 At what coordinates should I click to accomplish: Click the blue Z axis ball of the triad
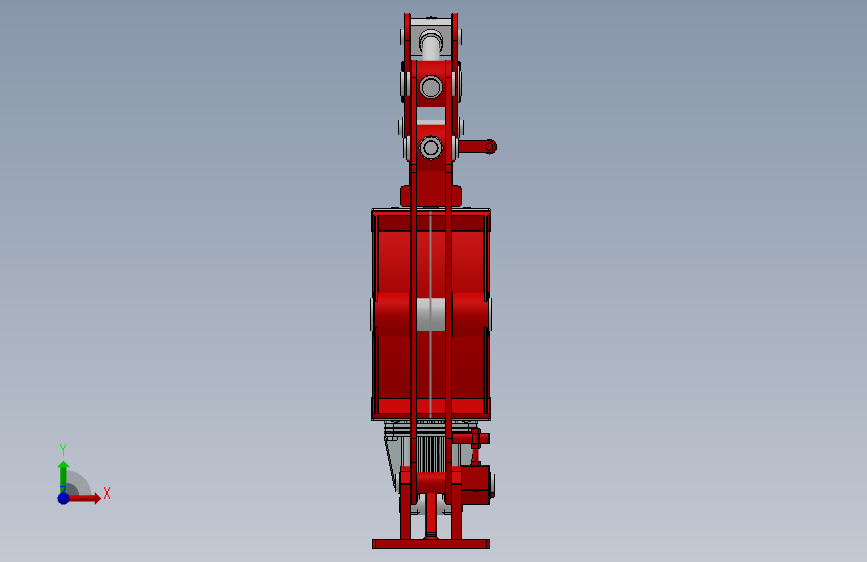tap(64, 498)
